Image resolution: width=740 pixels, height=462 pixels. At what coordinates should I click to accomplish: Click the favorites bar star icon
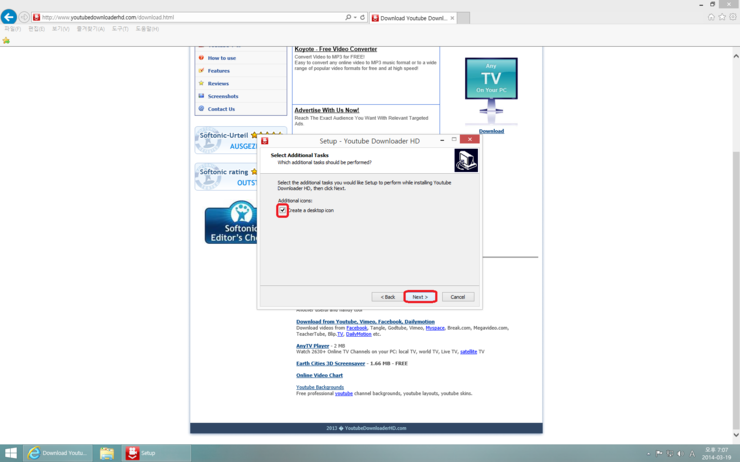click(6, 41)
